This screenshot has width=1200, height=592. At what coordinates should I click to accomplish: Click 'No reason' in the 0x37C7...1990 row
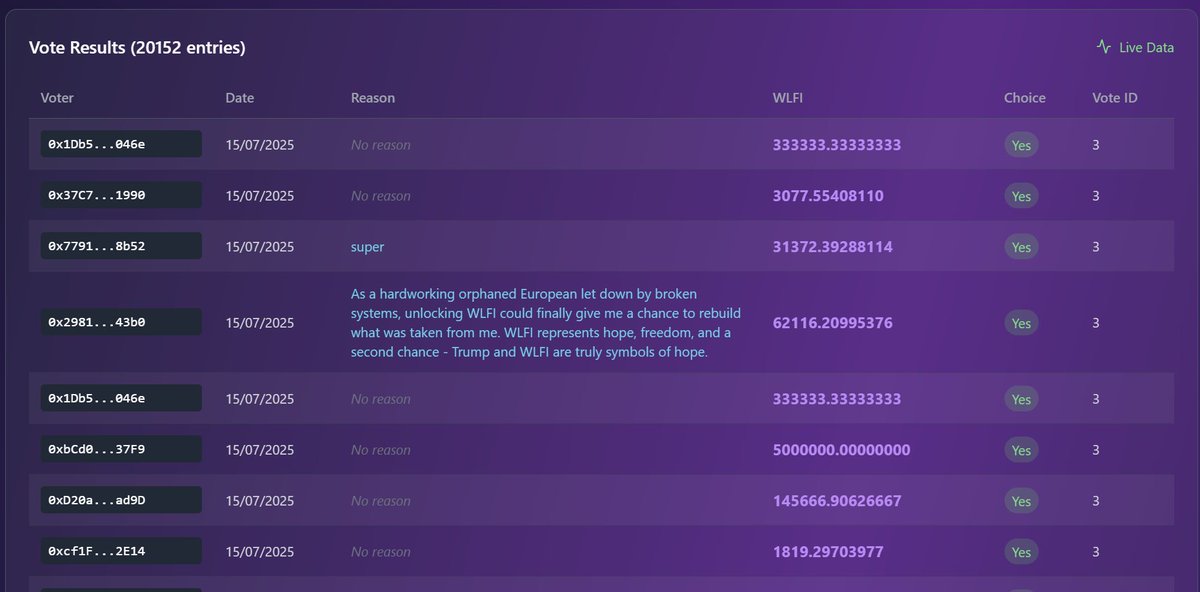click(380, 196)
